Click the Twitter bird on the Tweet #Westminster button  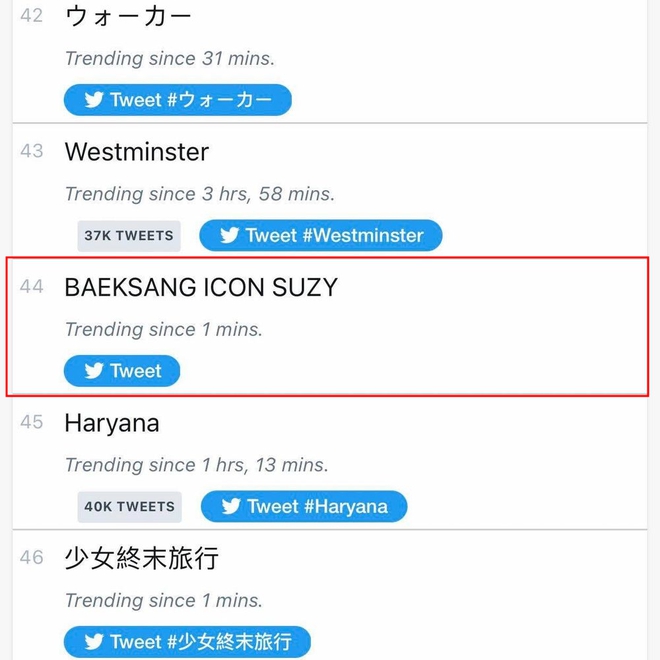click(x=229, y=235)
